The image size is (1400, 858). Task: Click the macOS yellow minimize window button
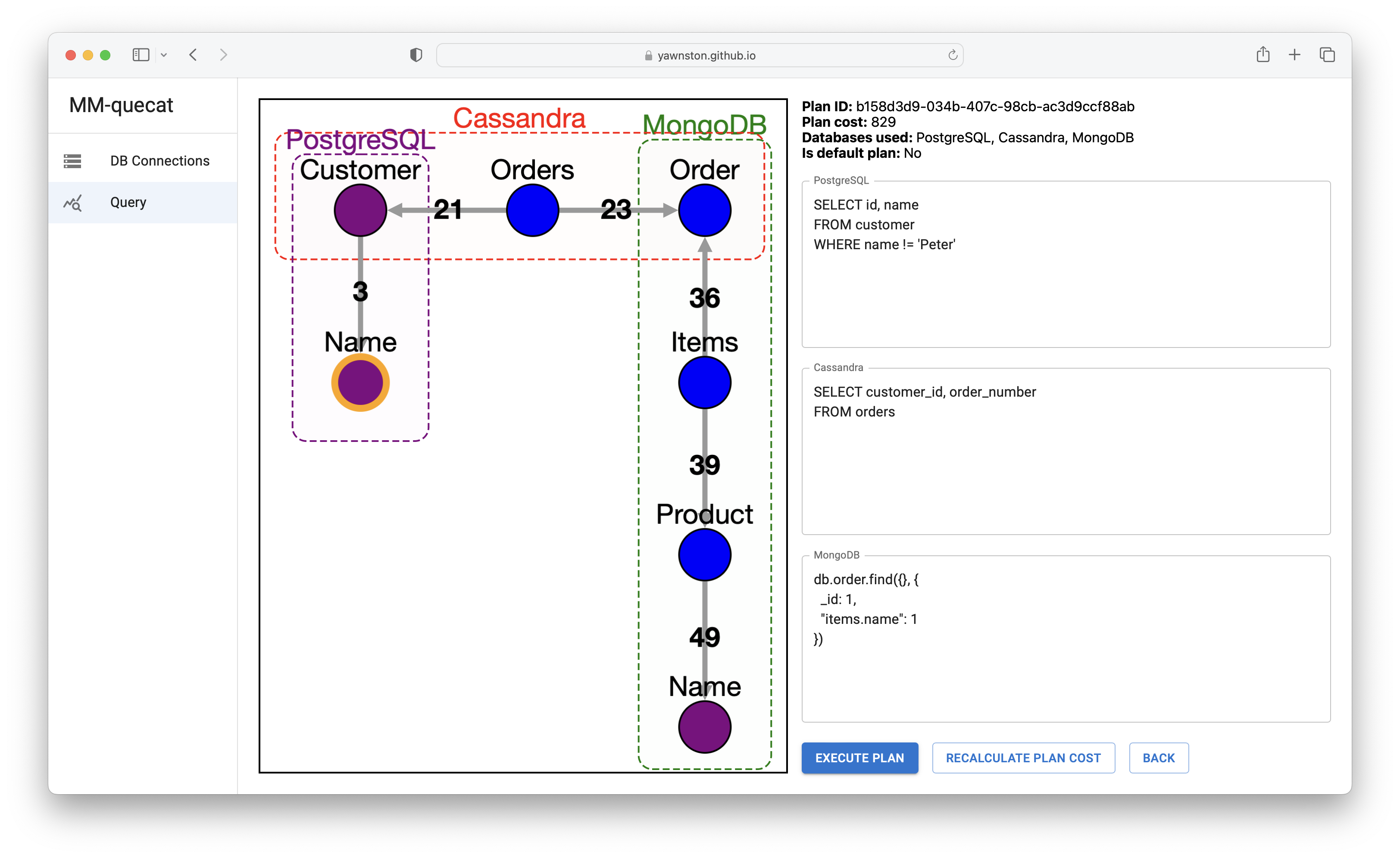[87, 55]
